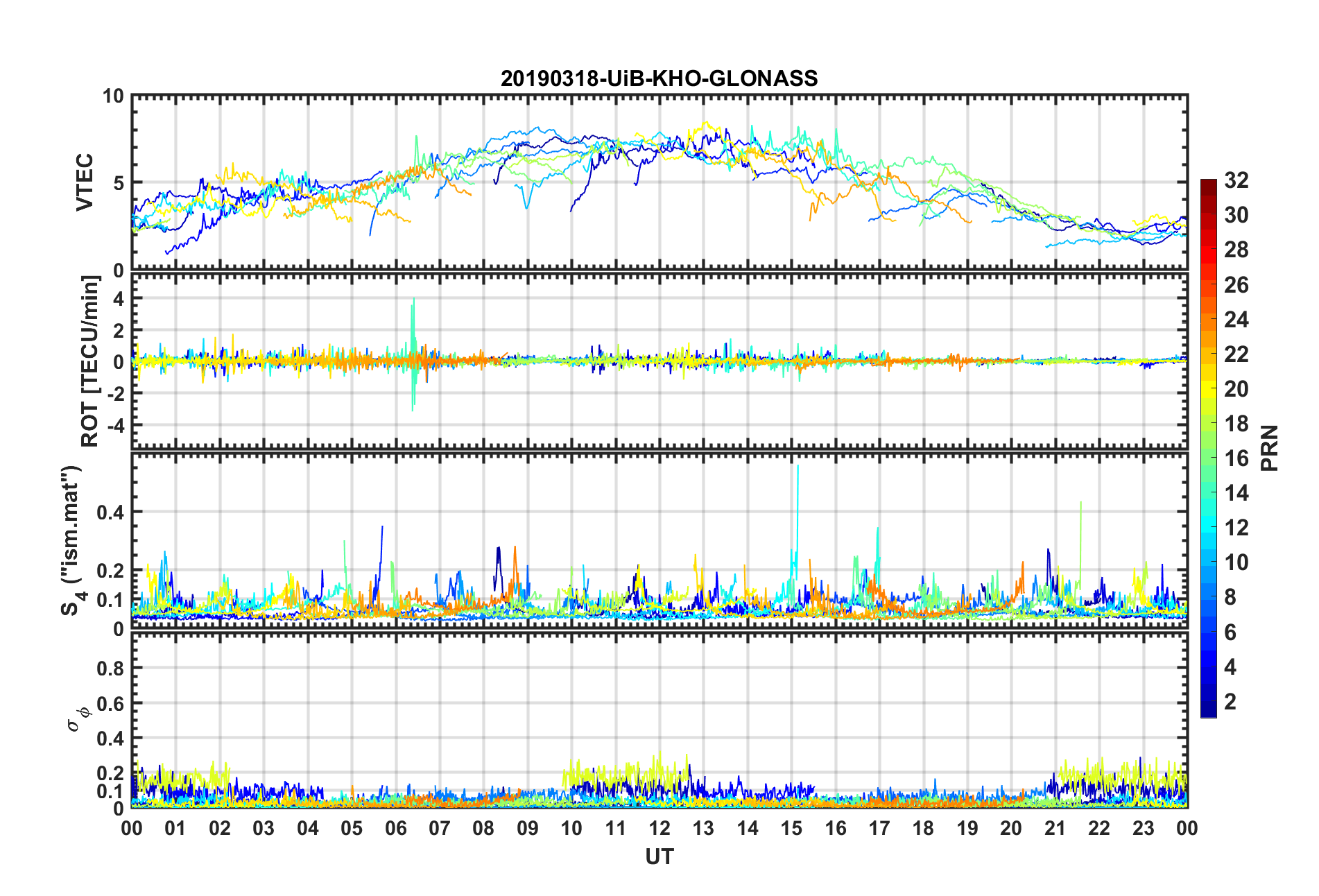Click the sigma-phi axis tick label "0.6"

coord(110,704)
